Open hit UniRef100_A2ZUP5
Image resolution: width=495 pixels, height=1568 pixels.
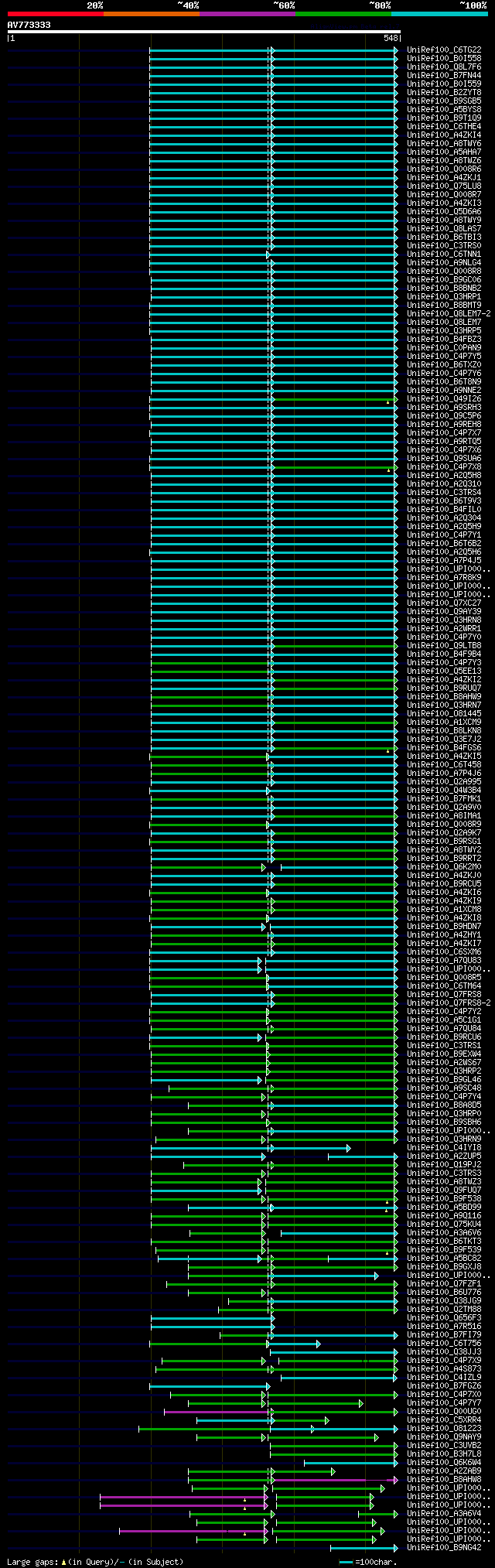click(x=444, y=1156)
